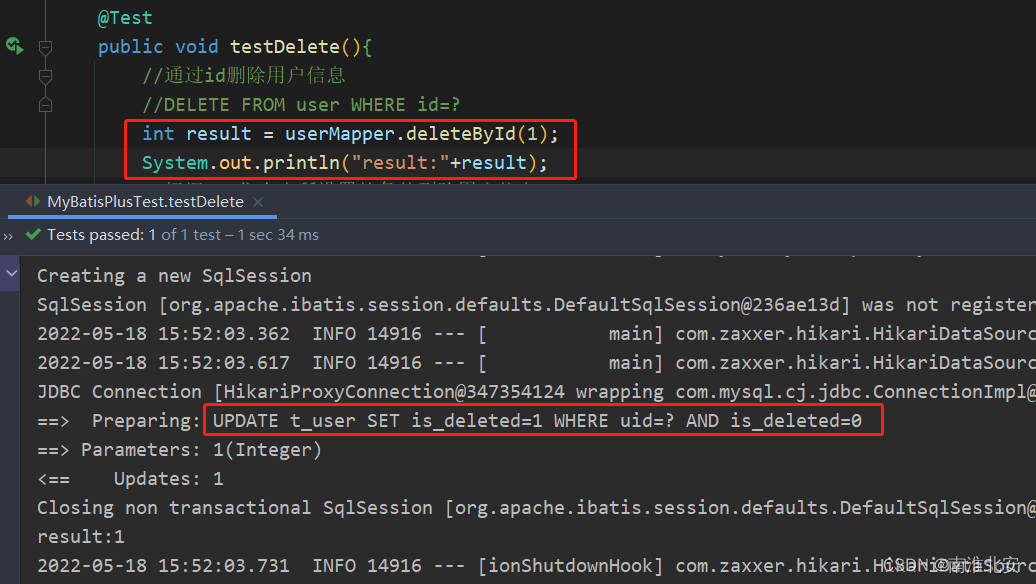The height and width of the screenshot is (584, 1036).
Task: Click the green tests passed checkmark icon
Action: click(x=32, y=235)
